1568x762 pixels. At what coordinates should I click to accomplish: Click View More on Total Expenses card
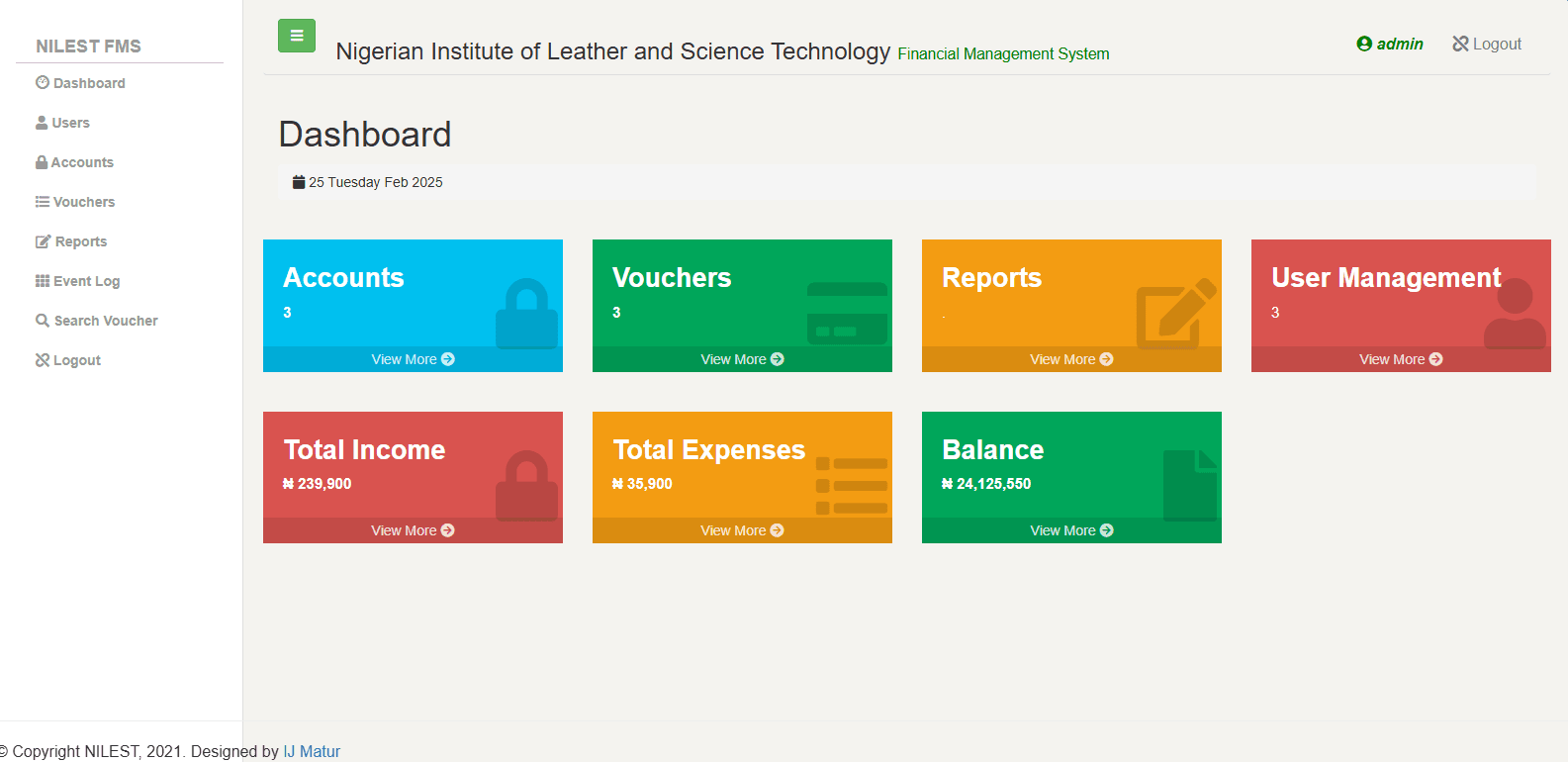pos(742,530)
